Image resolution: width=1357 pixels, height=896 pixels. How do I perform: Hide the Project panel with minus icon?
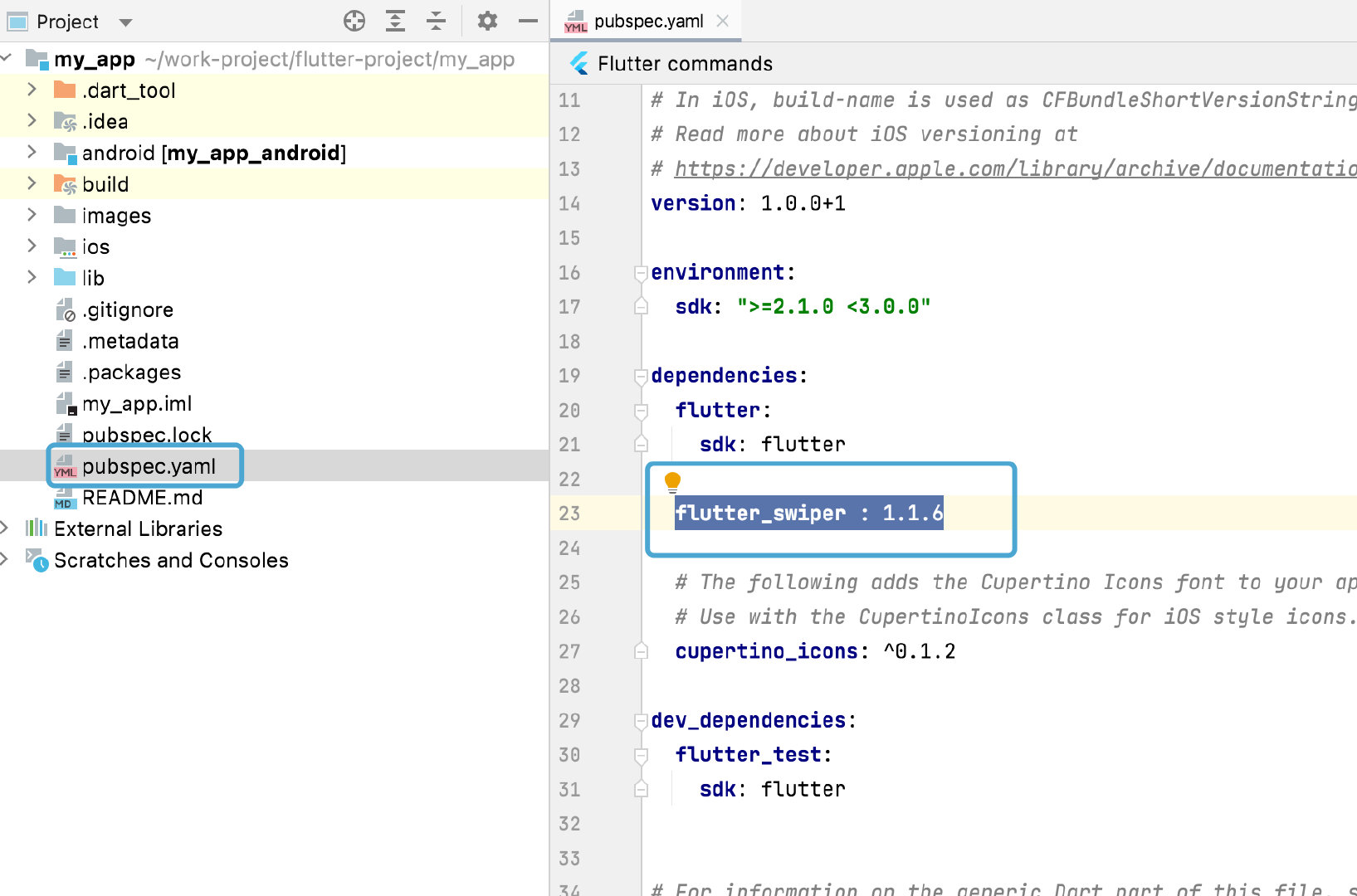(528, 21)
